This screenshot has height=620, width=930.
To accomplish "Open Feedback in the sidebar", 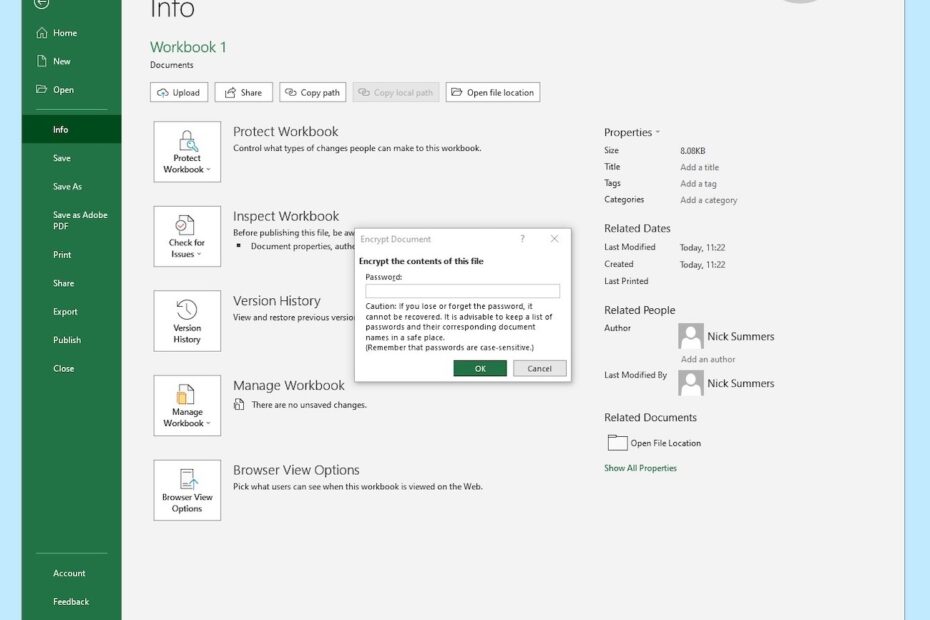I will tap(71, 602).
